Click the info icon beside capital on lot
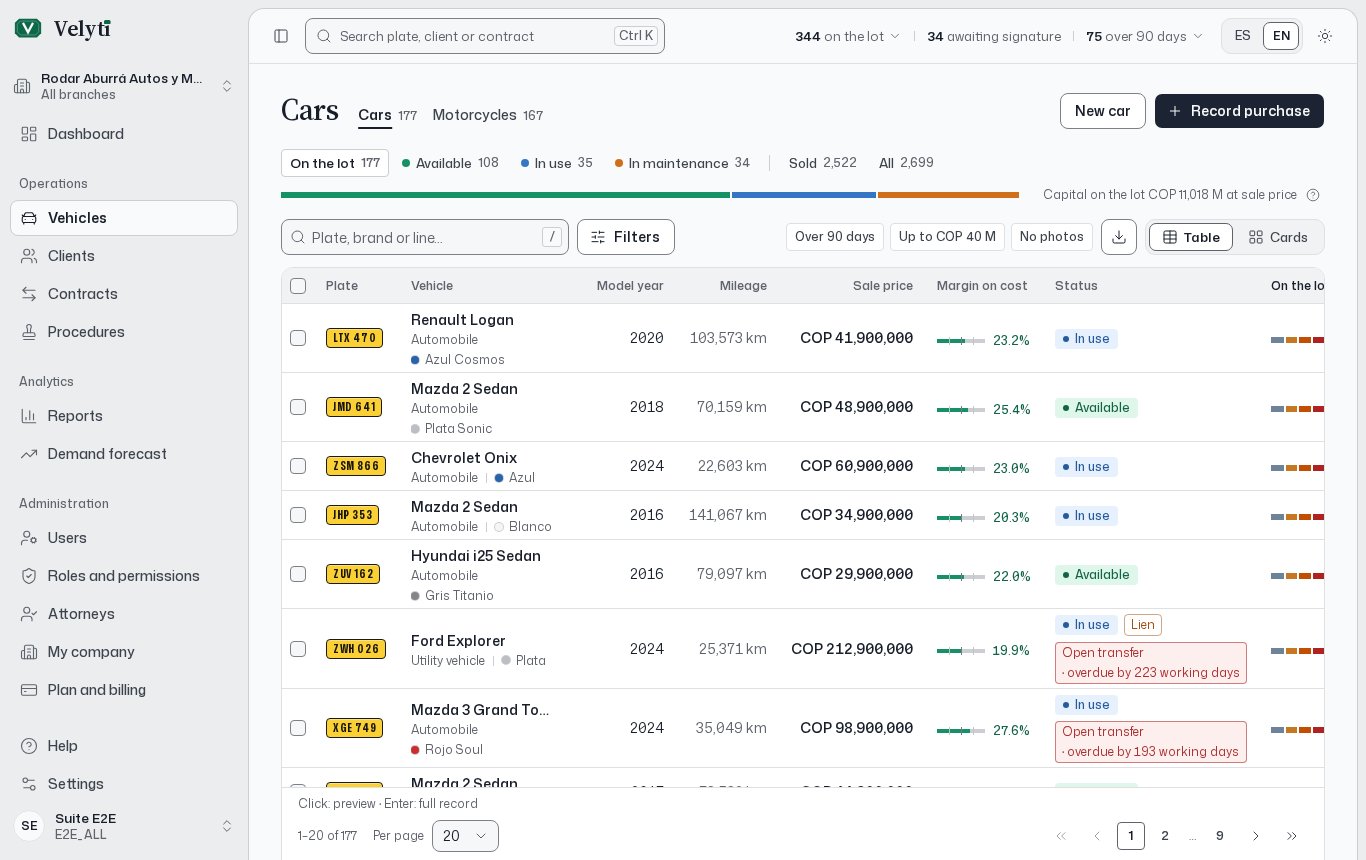The width and height of the screenshot is (1366, 860). 1313,195
